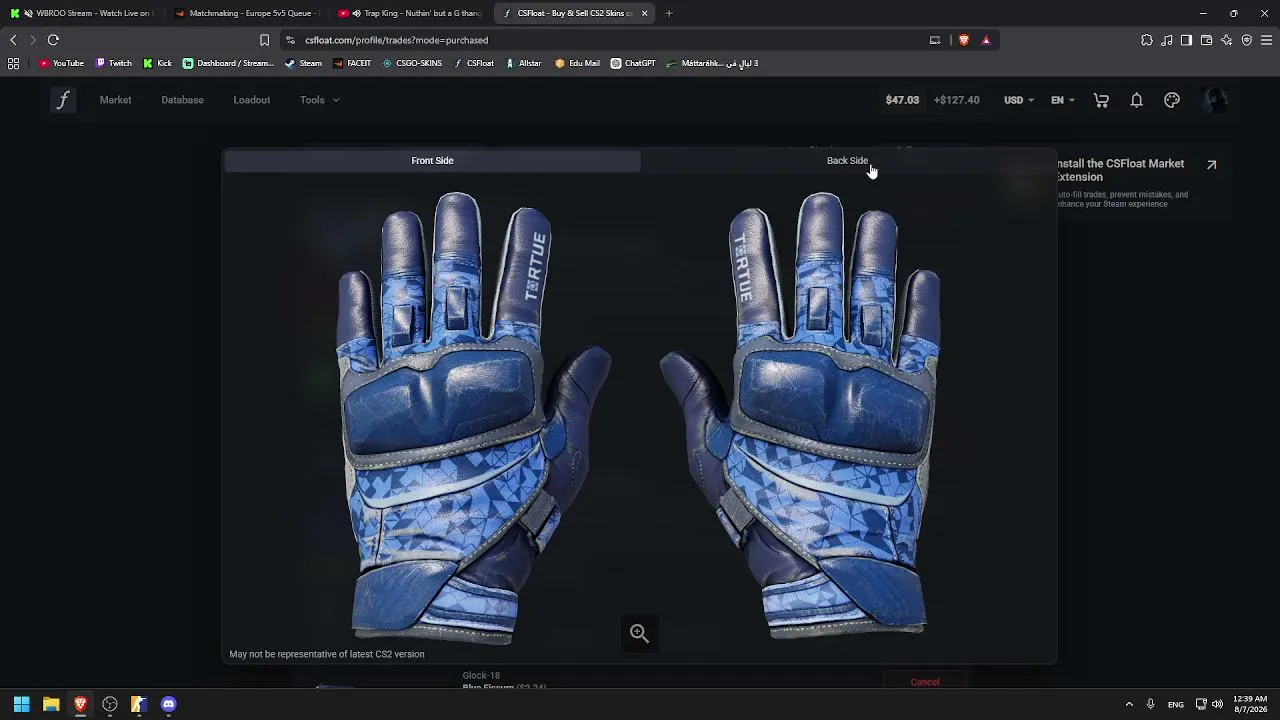
Task: Open the FACEIT bookmark
Action: click(x=352, y=63)
